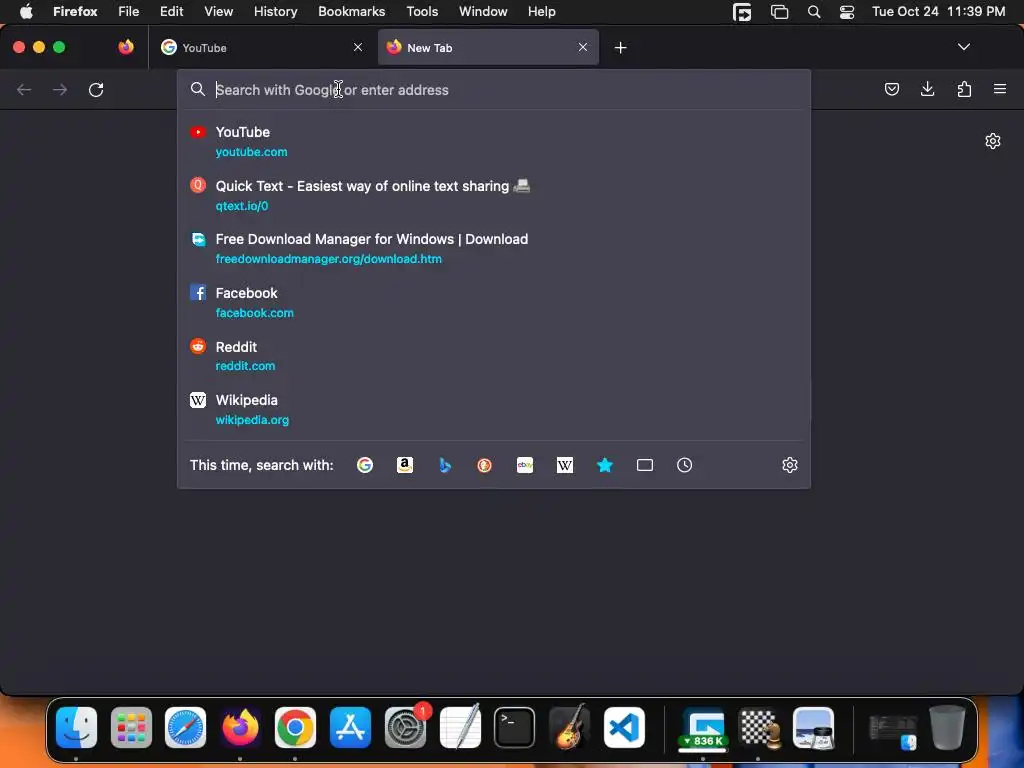Open the View menu
Image resolution: width=1024 pixels, height=768 pixels.
[218, 11]
